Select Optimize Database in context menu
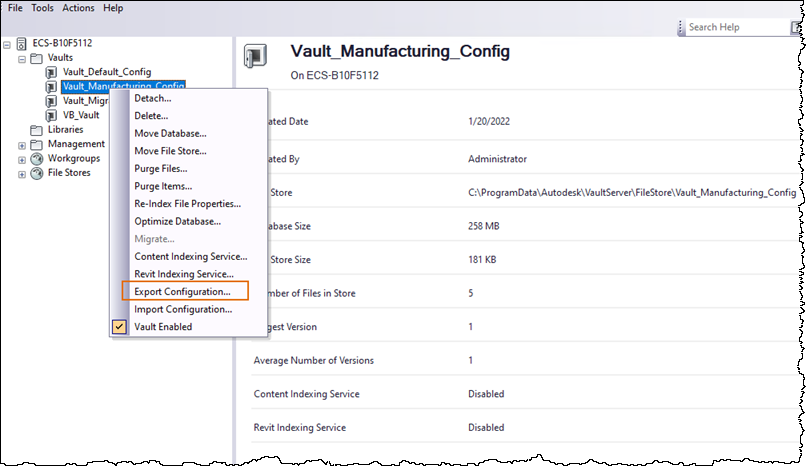 pyautogui.click(x=177, y=221)
